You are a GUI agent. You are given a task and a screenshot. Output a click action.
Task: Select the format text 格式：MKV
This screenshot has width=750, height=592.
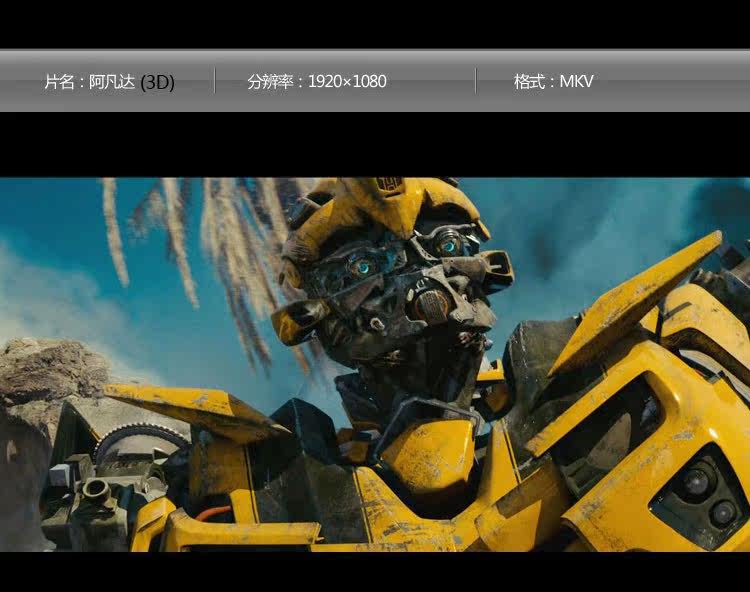point(553,81)
